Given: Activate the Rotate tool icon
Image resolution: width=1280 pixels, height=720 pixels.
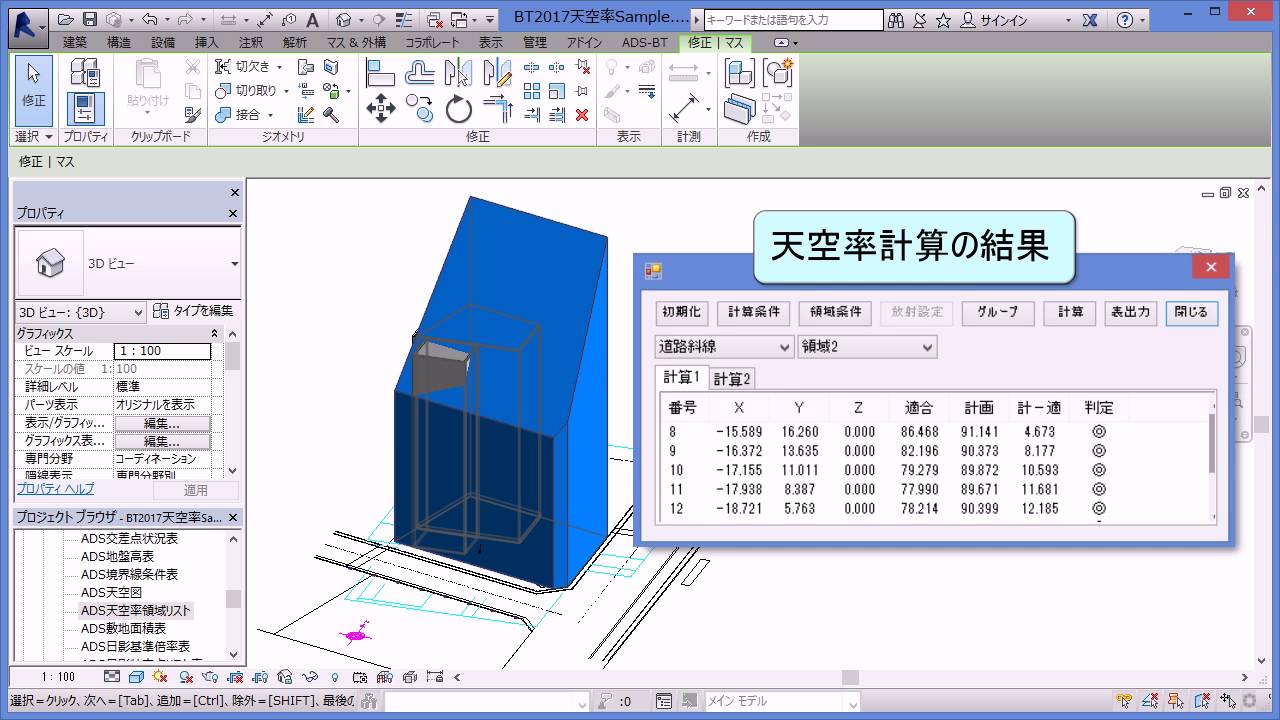Looking at the screenshot, I should tap(458, 109).
